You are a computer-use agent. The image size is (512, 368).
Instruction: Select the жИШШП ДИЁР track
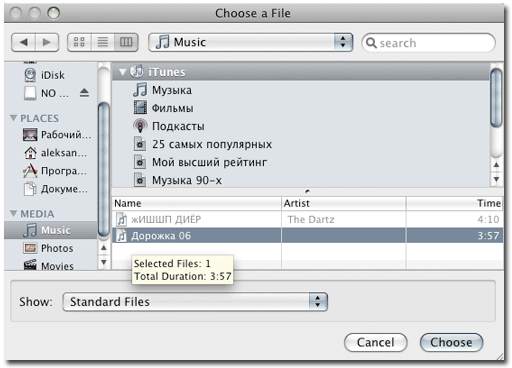point(308,219)
